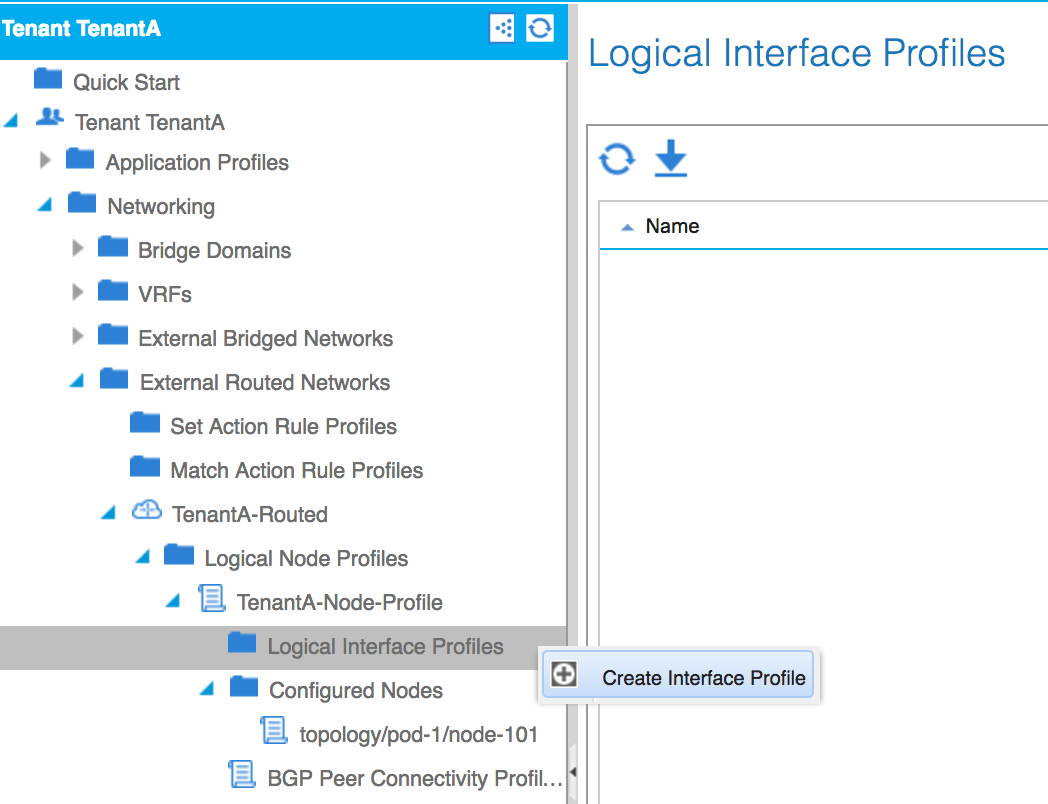Collapse the TenantA-Node-Profile node

(x=173, y=600)
